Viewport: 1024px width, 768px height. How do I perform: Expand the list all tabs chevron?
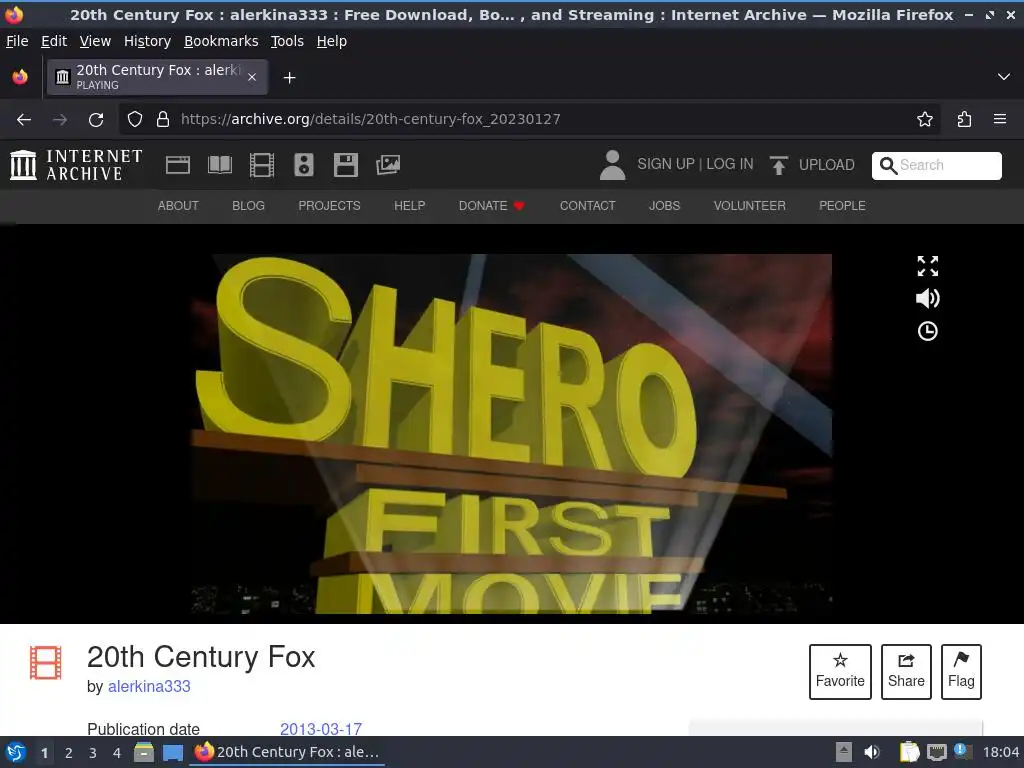coord(1004,77)
